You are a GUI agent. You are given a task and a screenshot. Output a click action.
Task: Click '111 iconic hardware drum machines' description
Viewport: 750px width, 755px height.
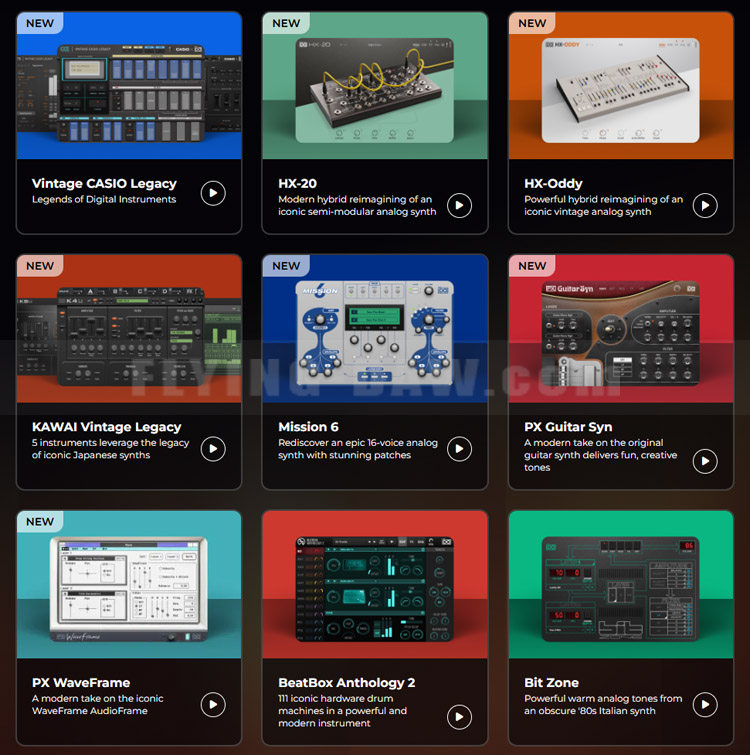click(343, 711)
